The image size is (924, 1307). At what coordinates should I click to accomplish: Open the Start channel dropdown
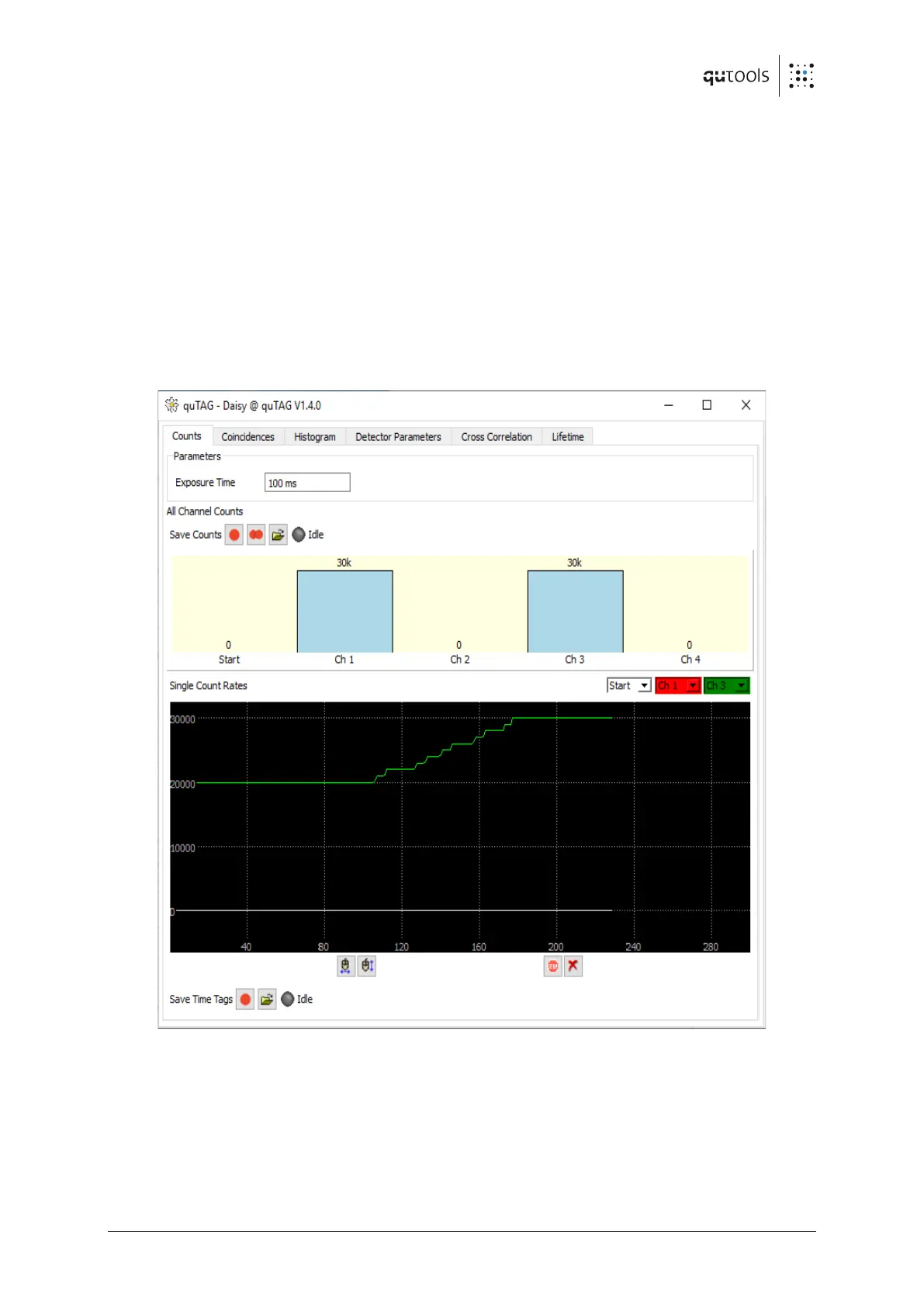point(629,685)
